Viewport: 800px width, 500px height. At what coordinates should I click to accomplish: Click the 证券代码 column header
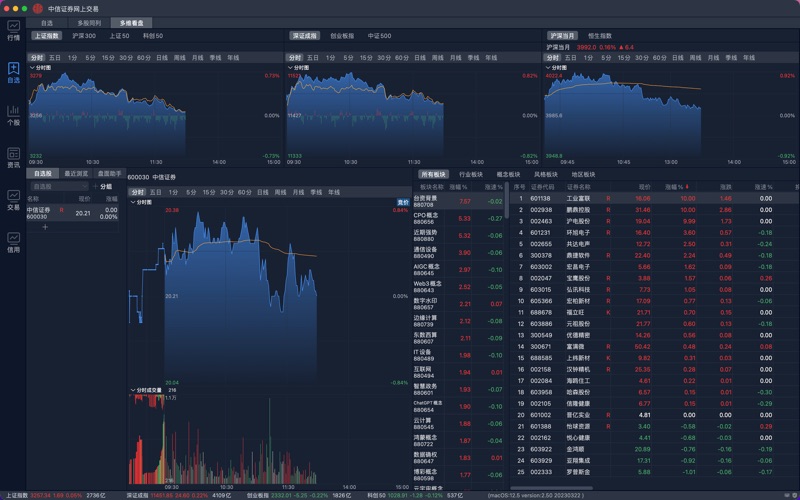[542, 187]
